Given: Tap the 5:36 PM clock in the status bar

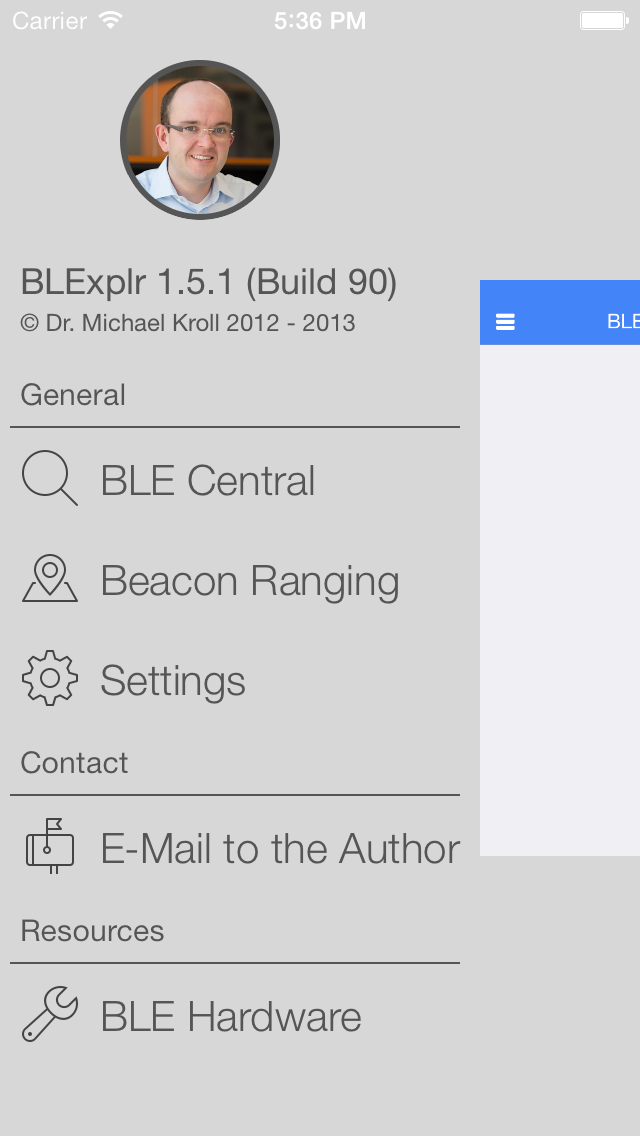Looking at the screenshot, I should point(320,20).
